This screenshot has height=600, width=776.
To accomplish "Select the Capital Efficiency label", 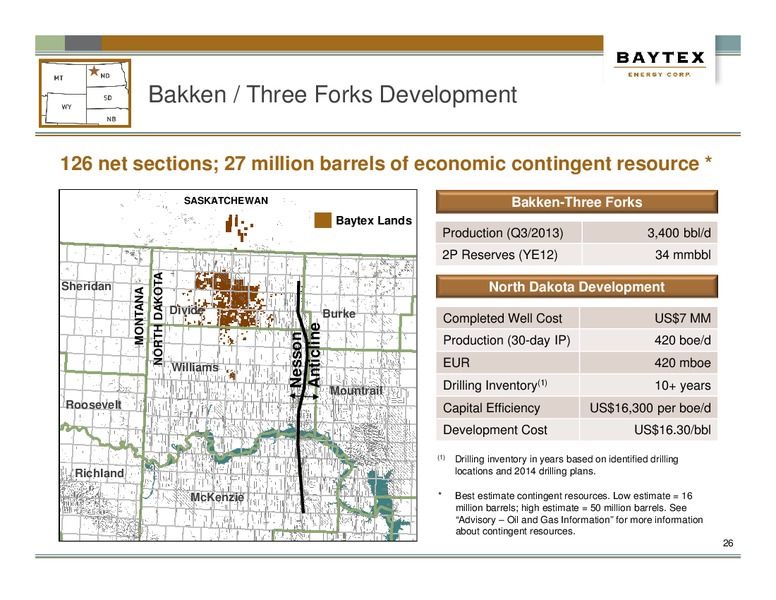I will [491, 408].
